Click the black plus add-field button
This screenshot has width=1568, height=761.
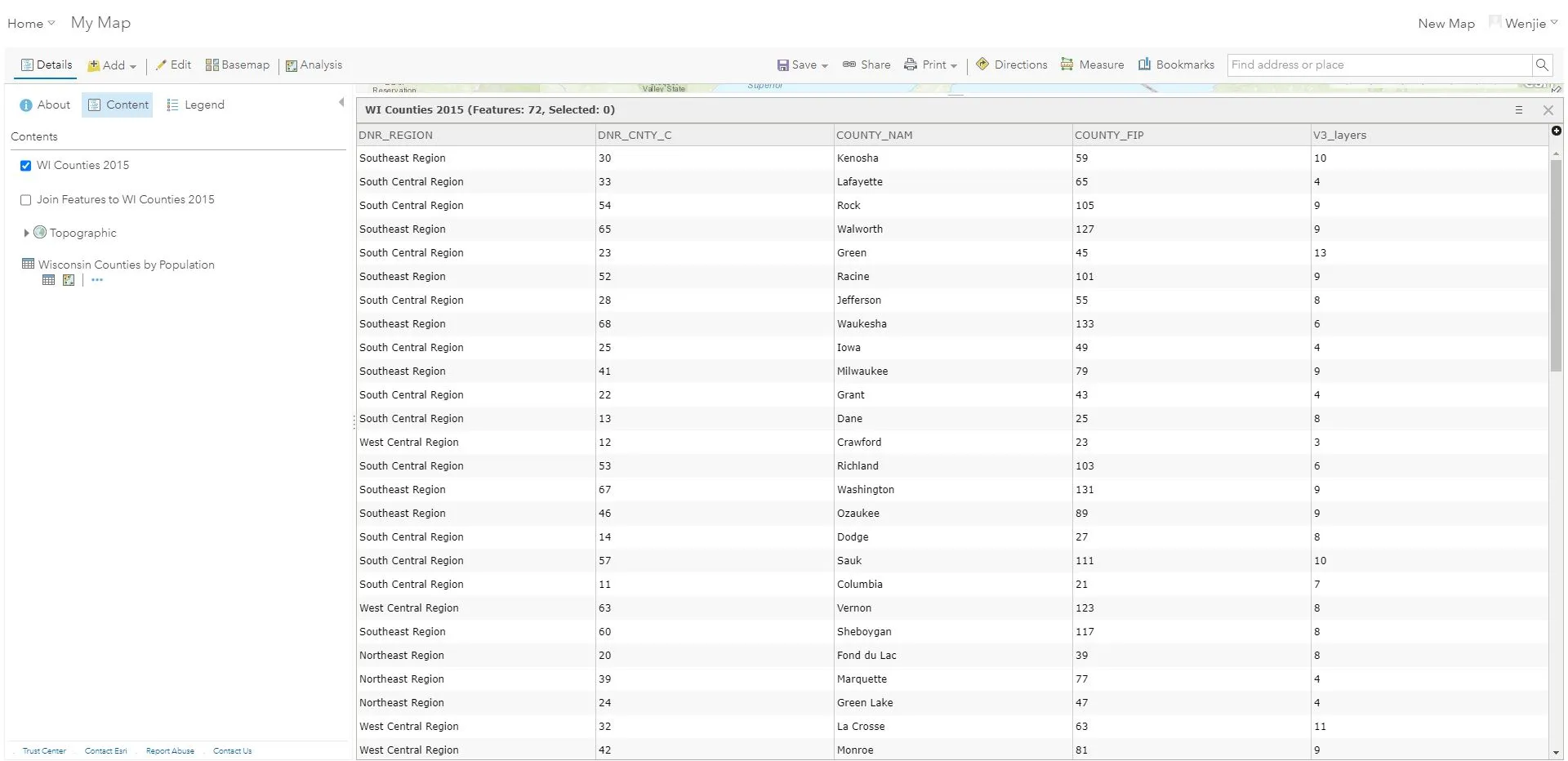pos(1557,131)
